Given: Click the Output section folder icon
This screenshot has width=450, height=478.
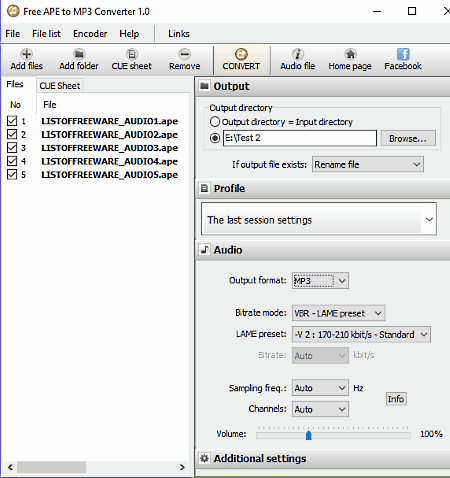Looking at the screenshot, I should click(x=204, y=86).
